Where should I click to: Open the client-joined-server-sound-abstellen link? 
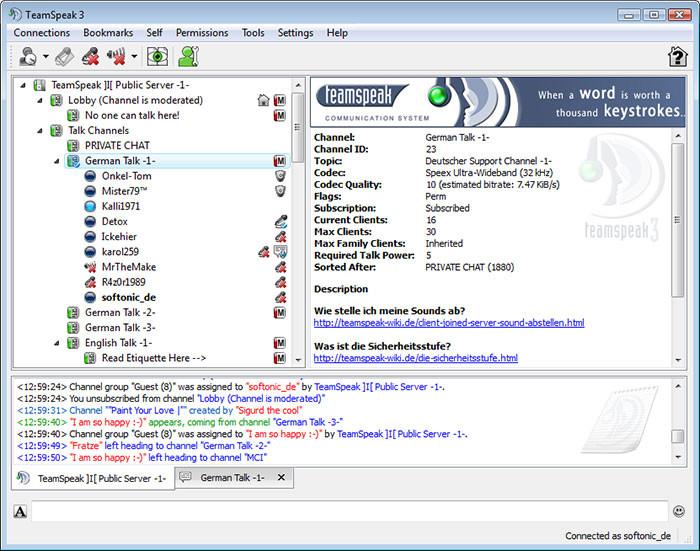pyautogui.click(x=449, y=323)
